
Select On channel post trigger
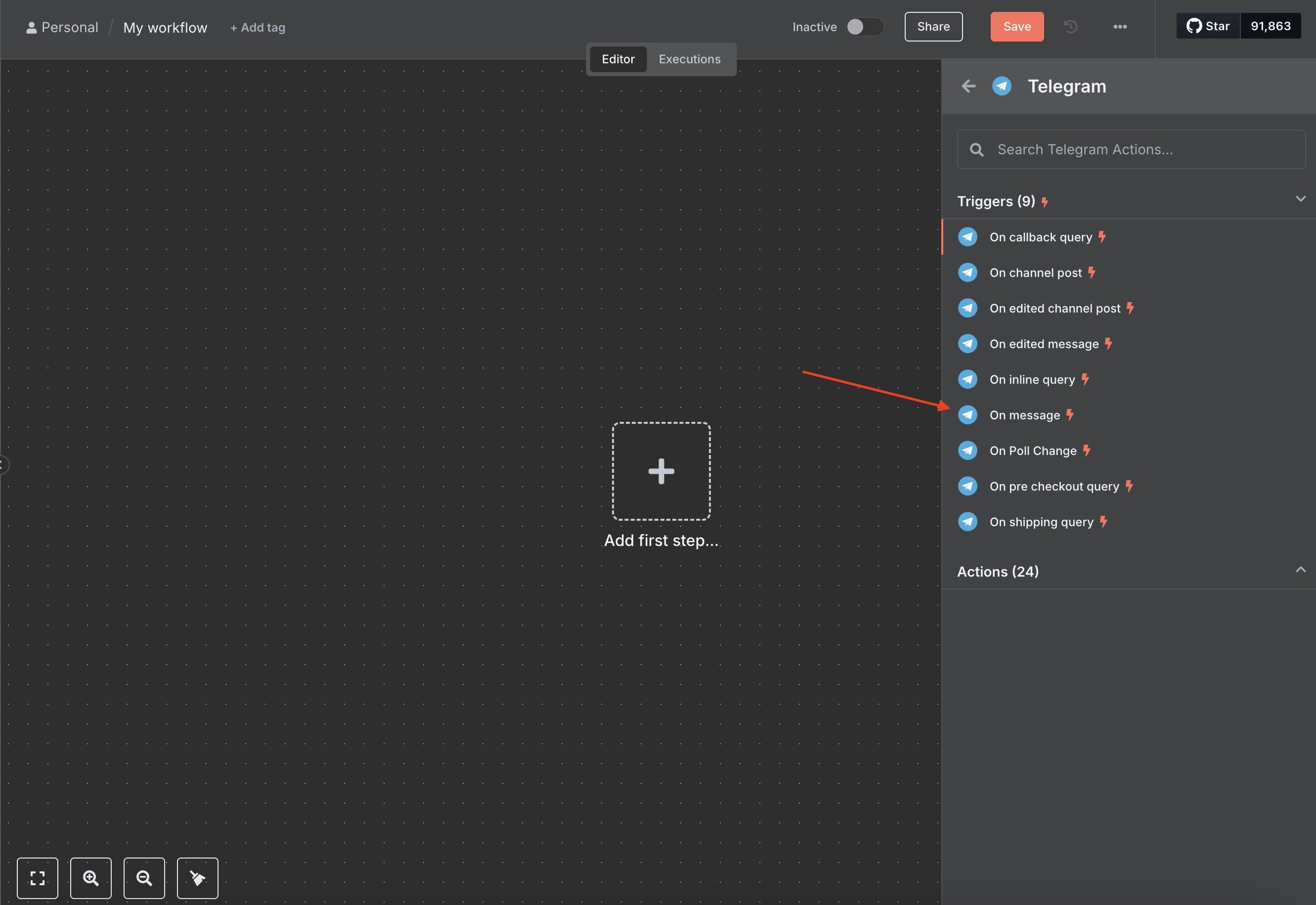(x=1129, y=273)
